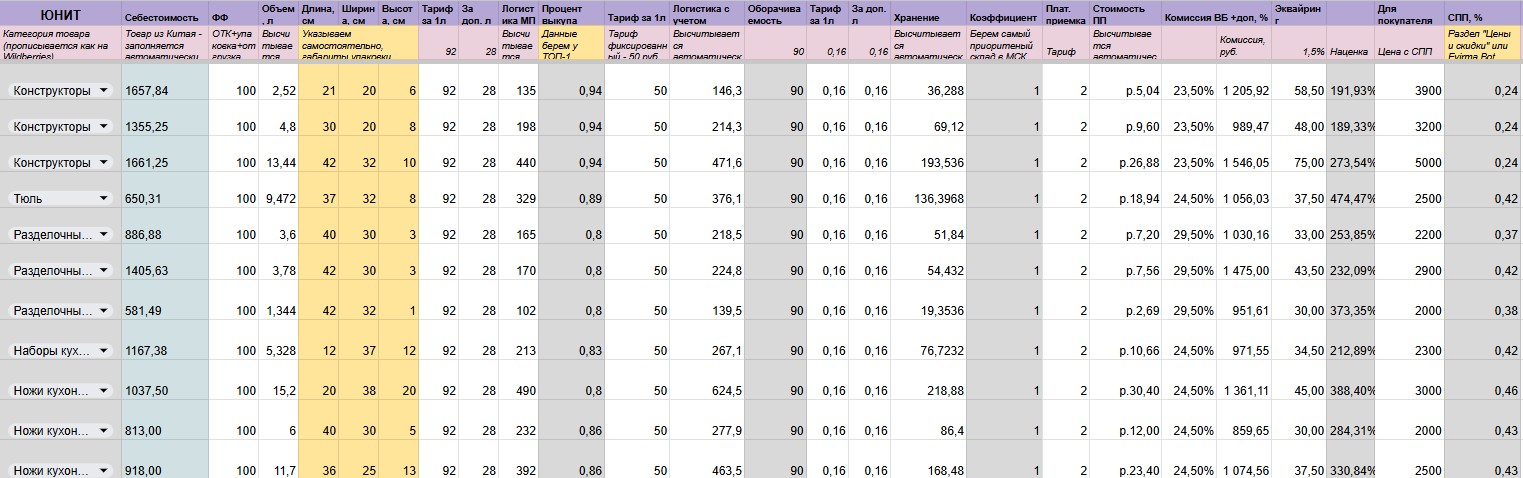The height and width of the screenshot is (478, 1523).
Task: Select the Процент выкупа column header
Action: coord(571,14)
